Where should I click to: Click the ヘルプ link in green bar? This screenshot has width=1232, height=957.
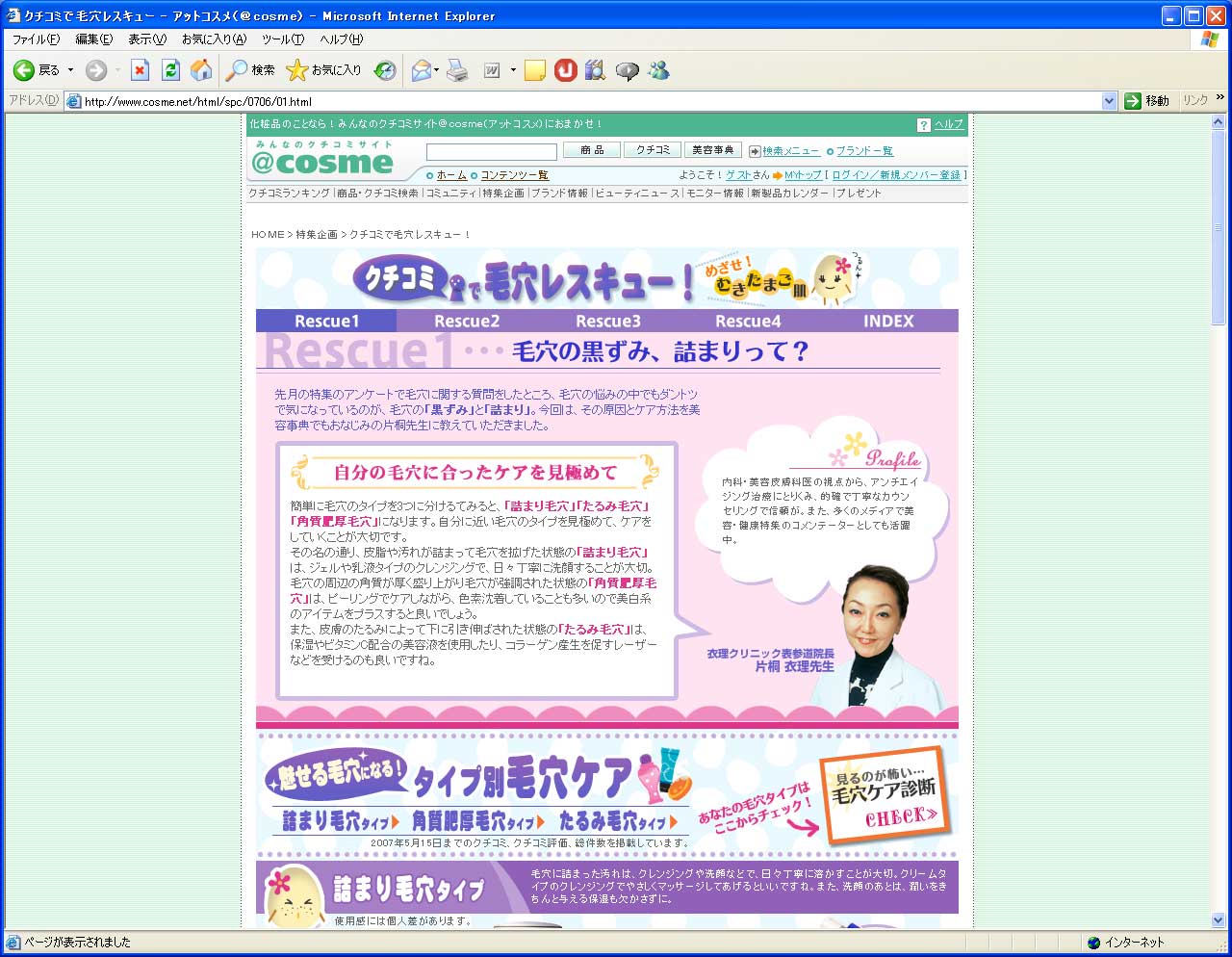pyautogui.click(x=949, y=125)
